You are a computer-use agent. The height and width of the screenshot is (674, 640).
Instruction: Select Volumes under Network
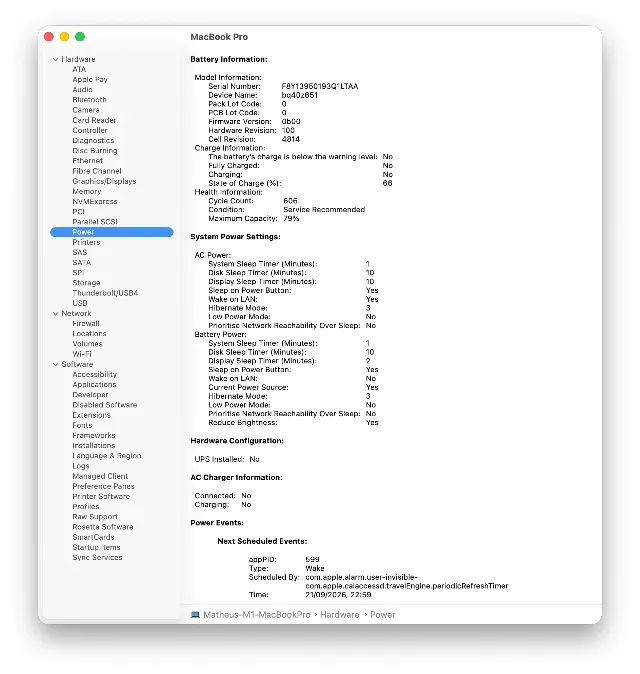point(87,344)
